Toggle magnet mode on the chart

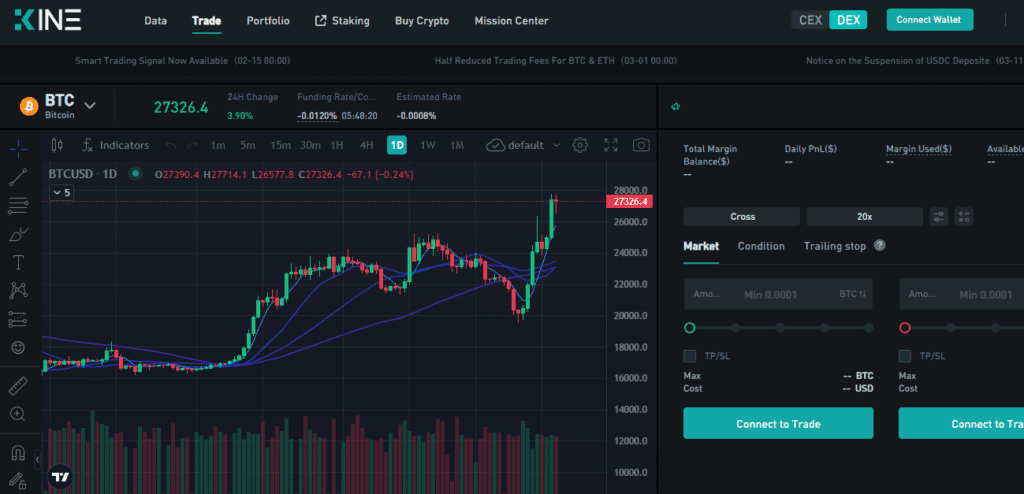tap(18, 452)
